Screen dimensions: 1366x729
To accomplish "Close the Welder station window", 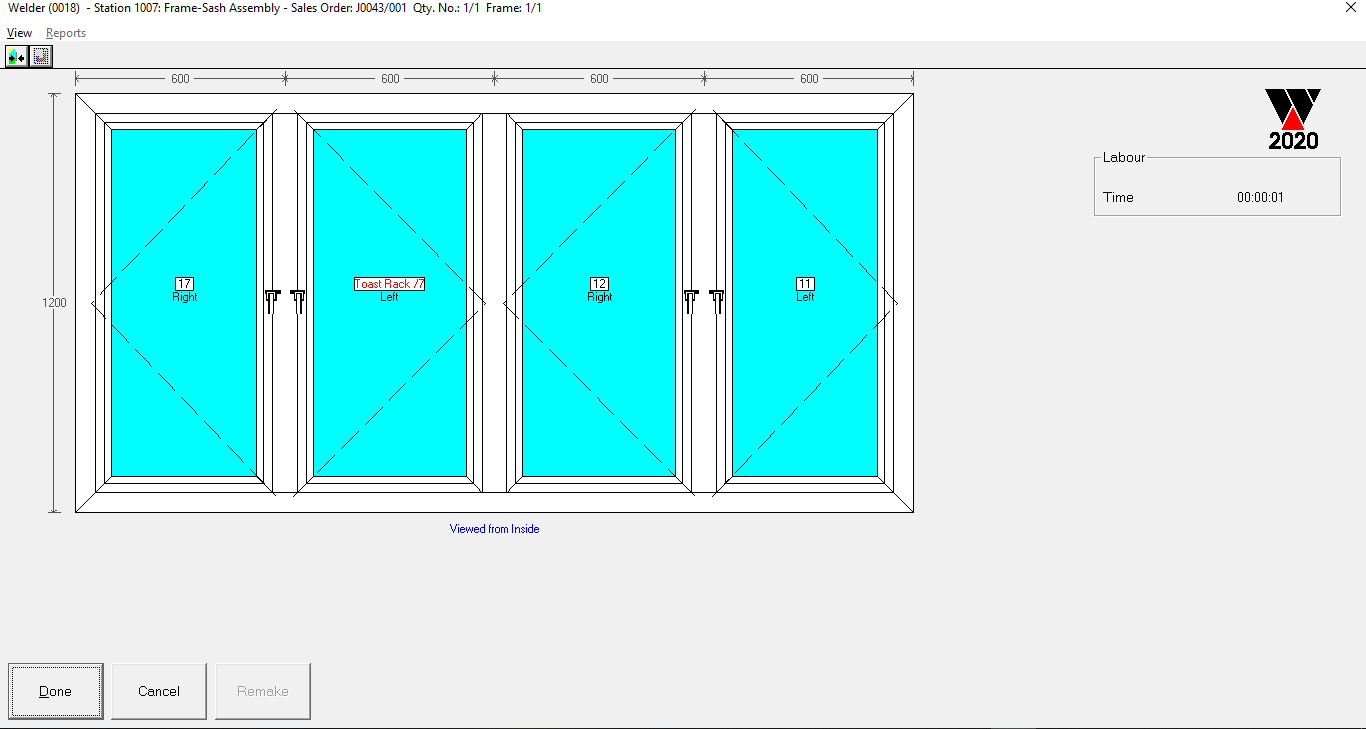I will [x=1351, y=8].
